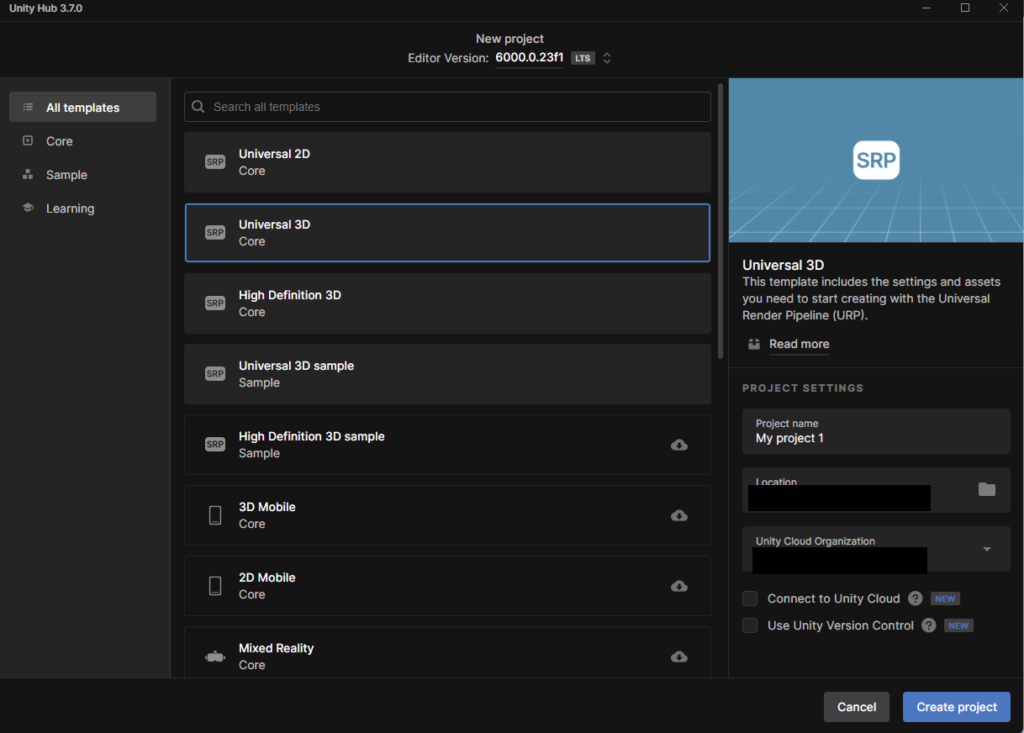Click the phone icon on 2D Mobile
This screenshot has height=733, width=1024.
215,586
